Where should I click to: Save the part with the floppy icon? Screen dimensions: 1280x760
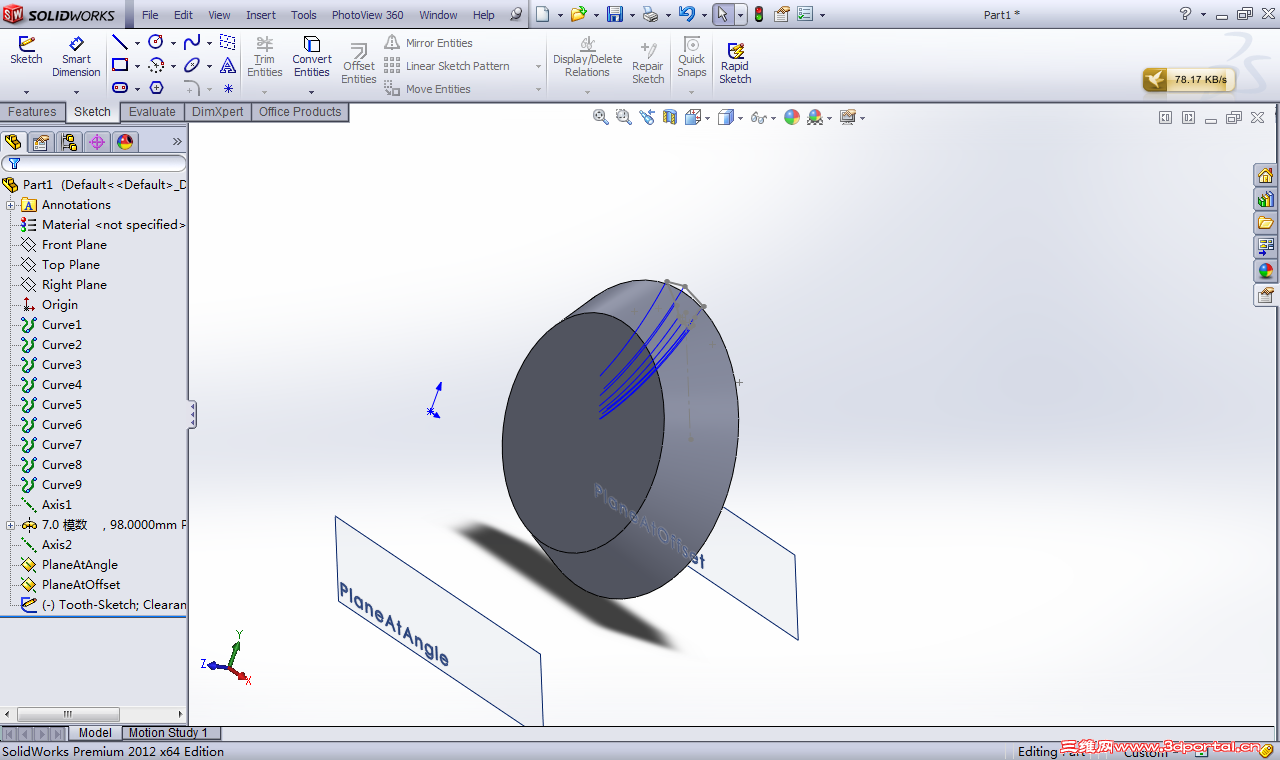615,14
